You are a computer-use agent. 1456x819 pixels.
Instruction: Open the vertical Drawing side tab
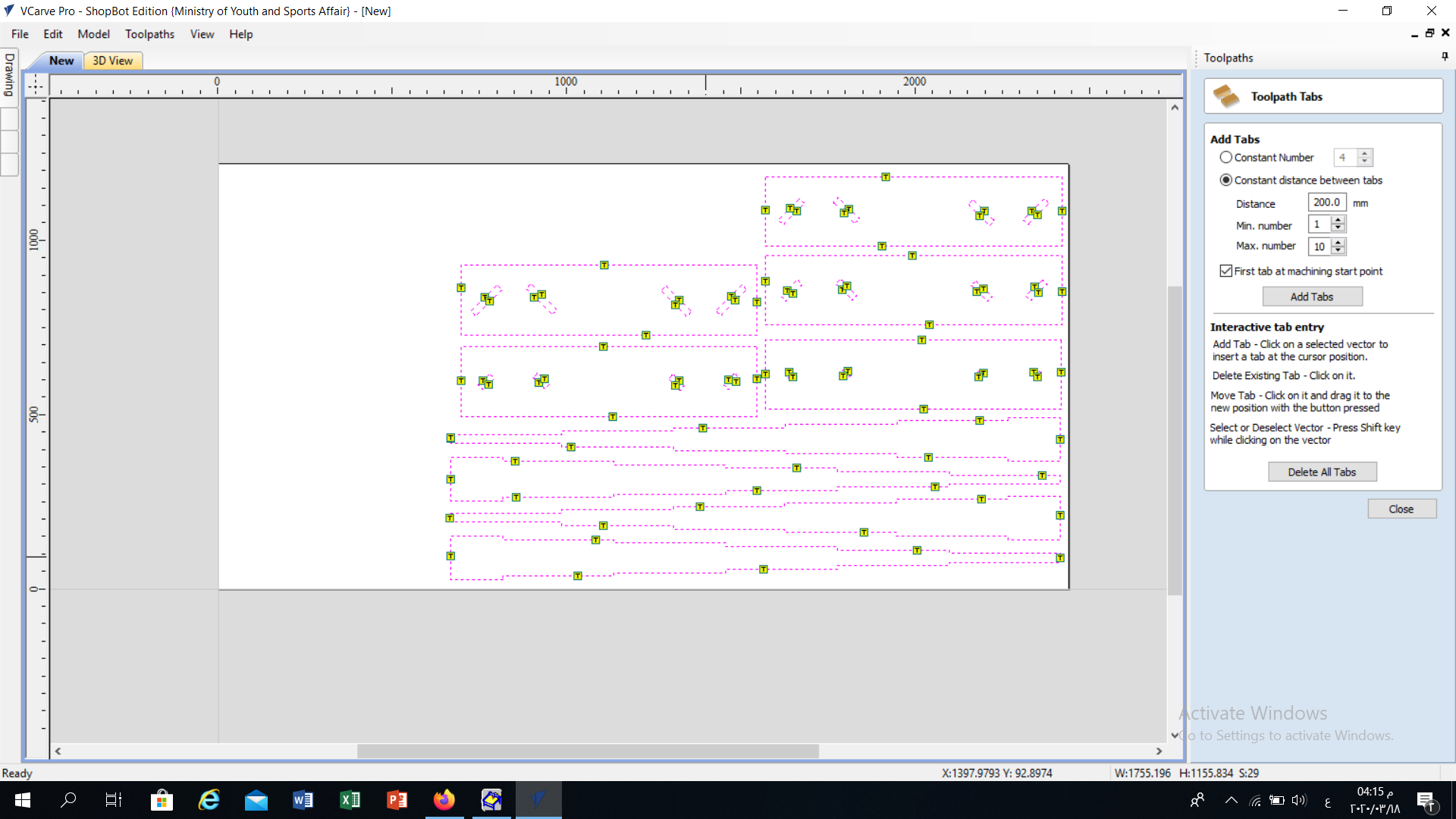point(9,75)
